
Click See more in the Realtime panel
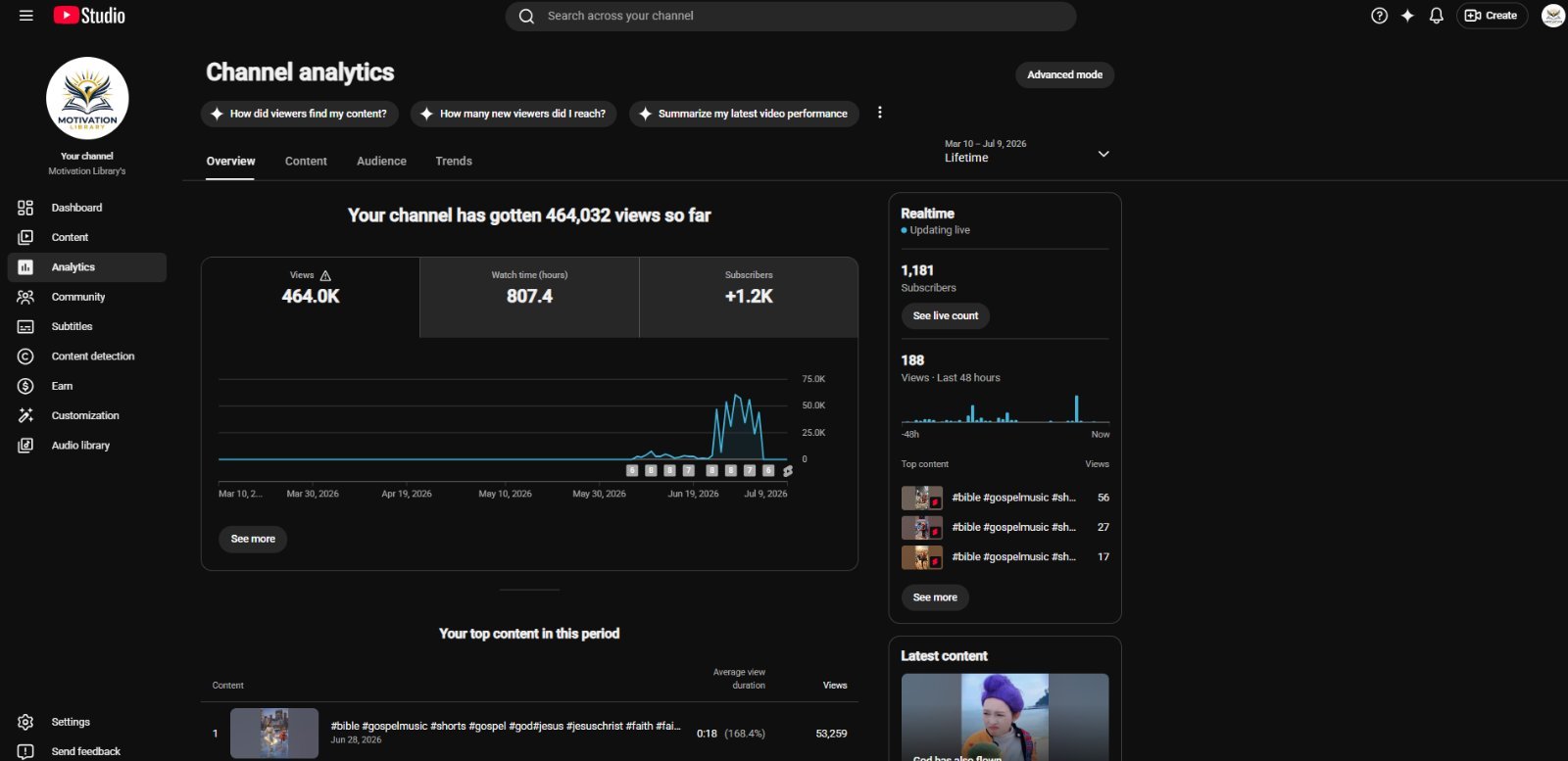pos(935,597)
